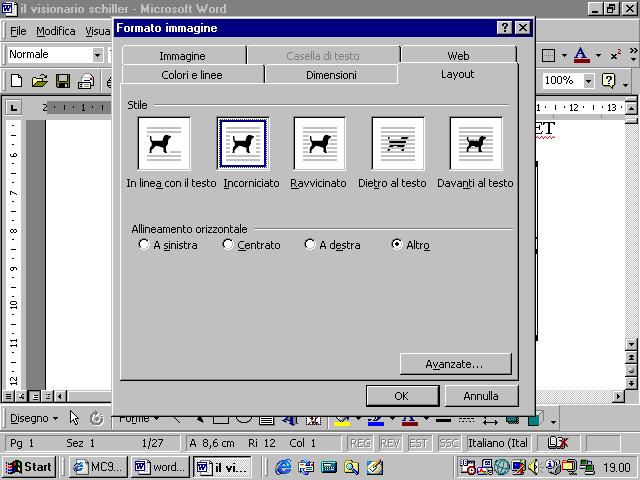The height and width of the screenshot is (480, 640).
Task: Open a file with the folder icon
Action: click(x=40, y=81)
